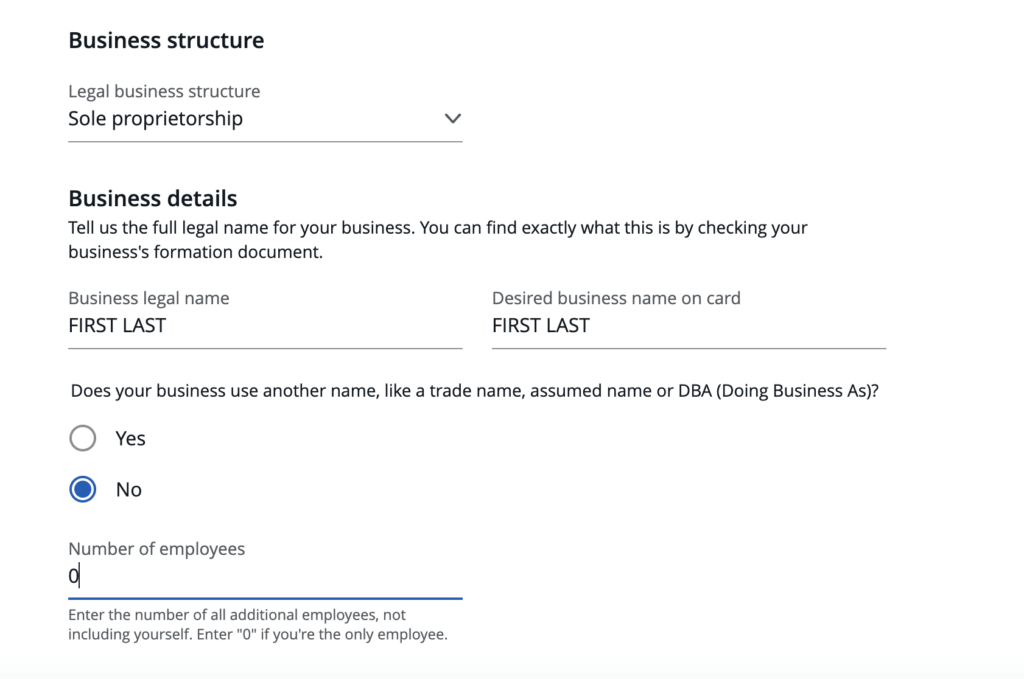Viewport: 1024px width, 679px height.
Task: Click the blue underline below Number of employees
Action: tap(264, 598)
